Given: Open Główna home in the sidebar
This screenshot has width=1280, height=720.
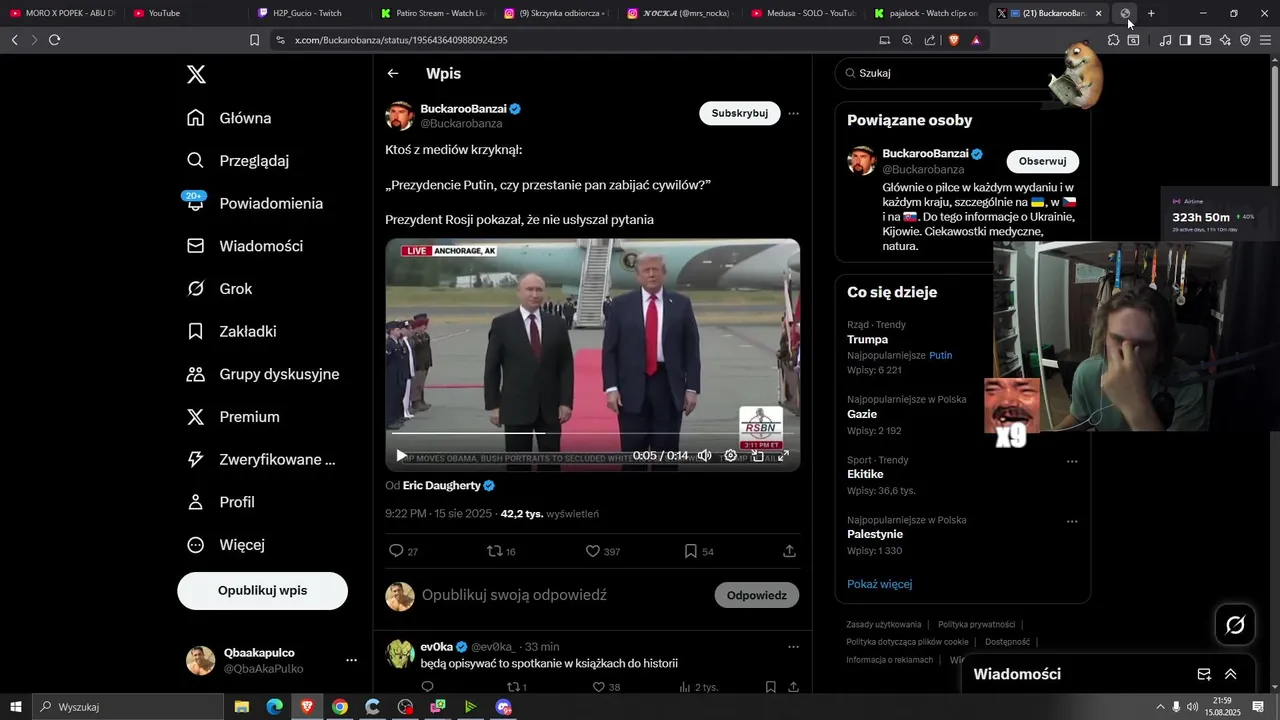Looking at the screenshot, I should tap(229, 118).
